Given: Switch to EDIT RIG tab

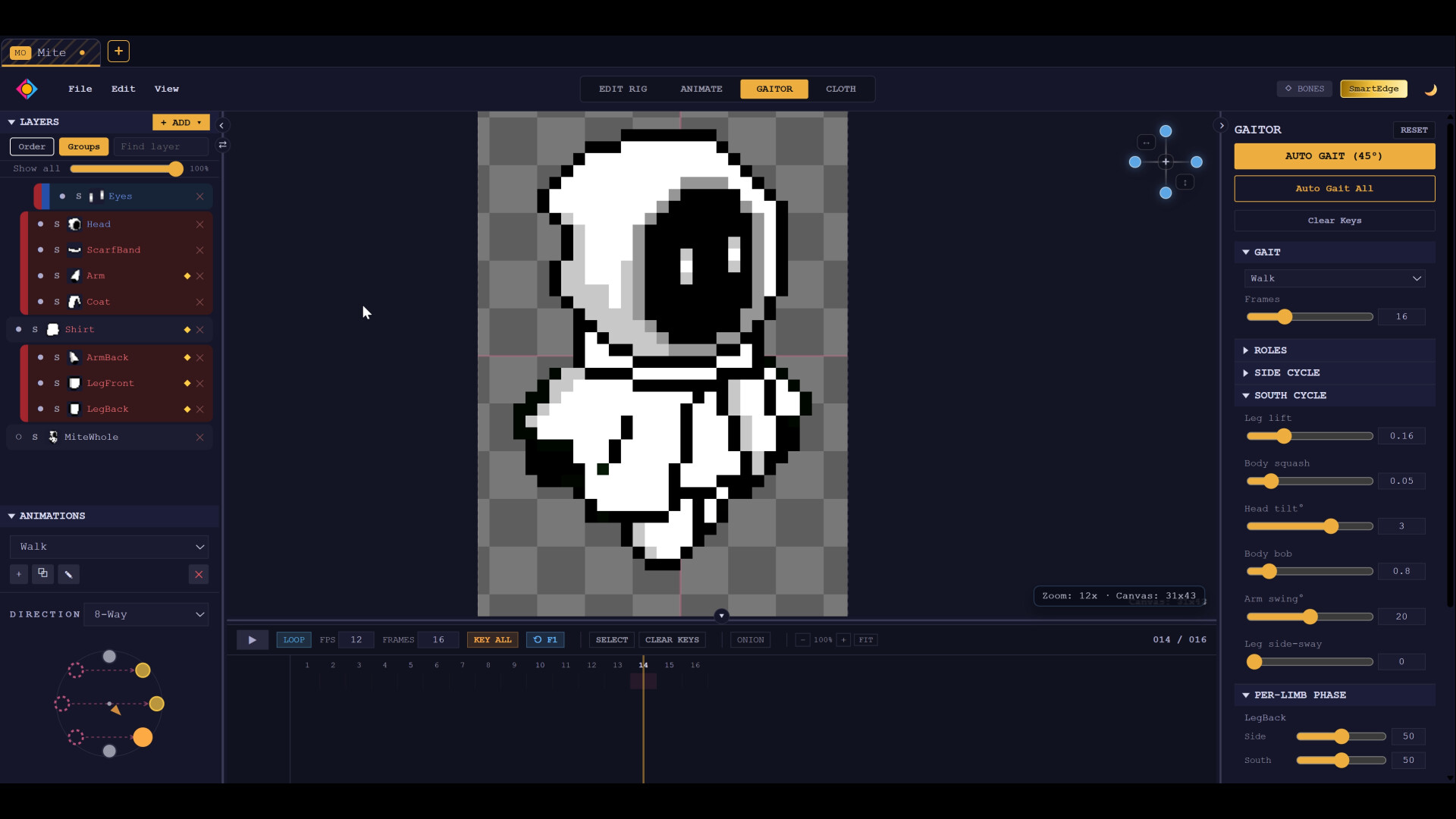Looking at the screenshot, I should (x=623, y=89).
